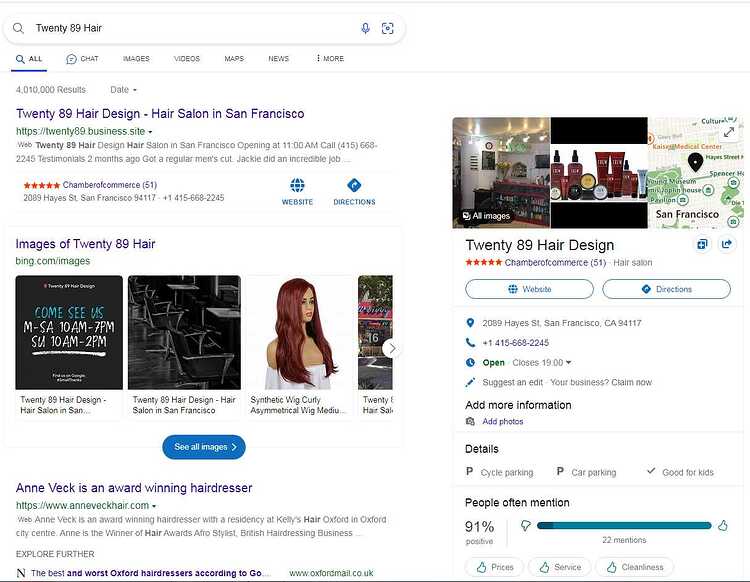
Task: Click the address 2089 Hayes St in panel
Action: [562, 323]
